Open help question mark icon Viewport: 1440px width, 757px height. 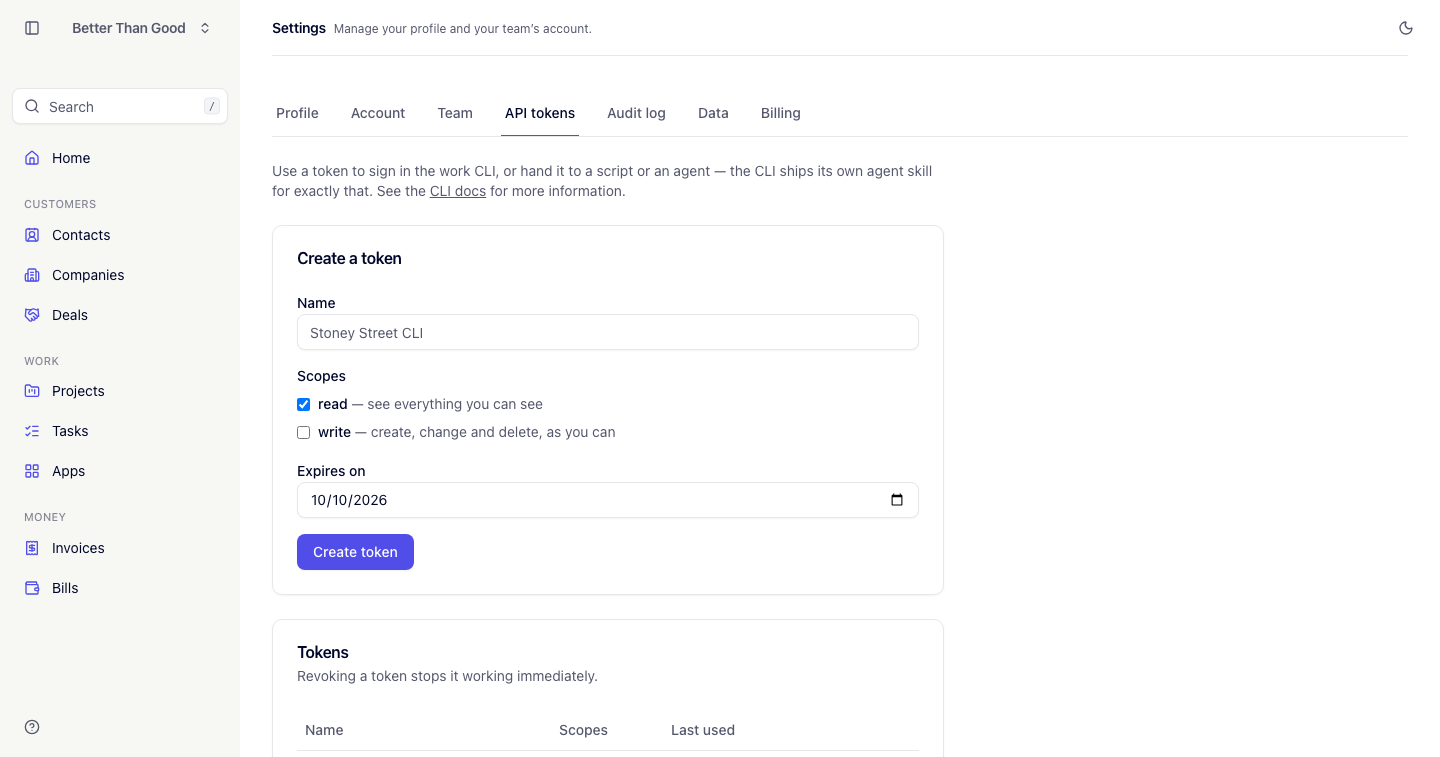pos(32,727)
